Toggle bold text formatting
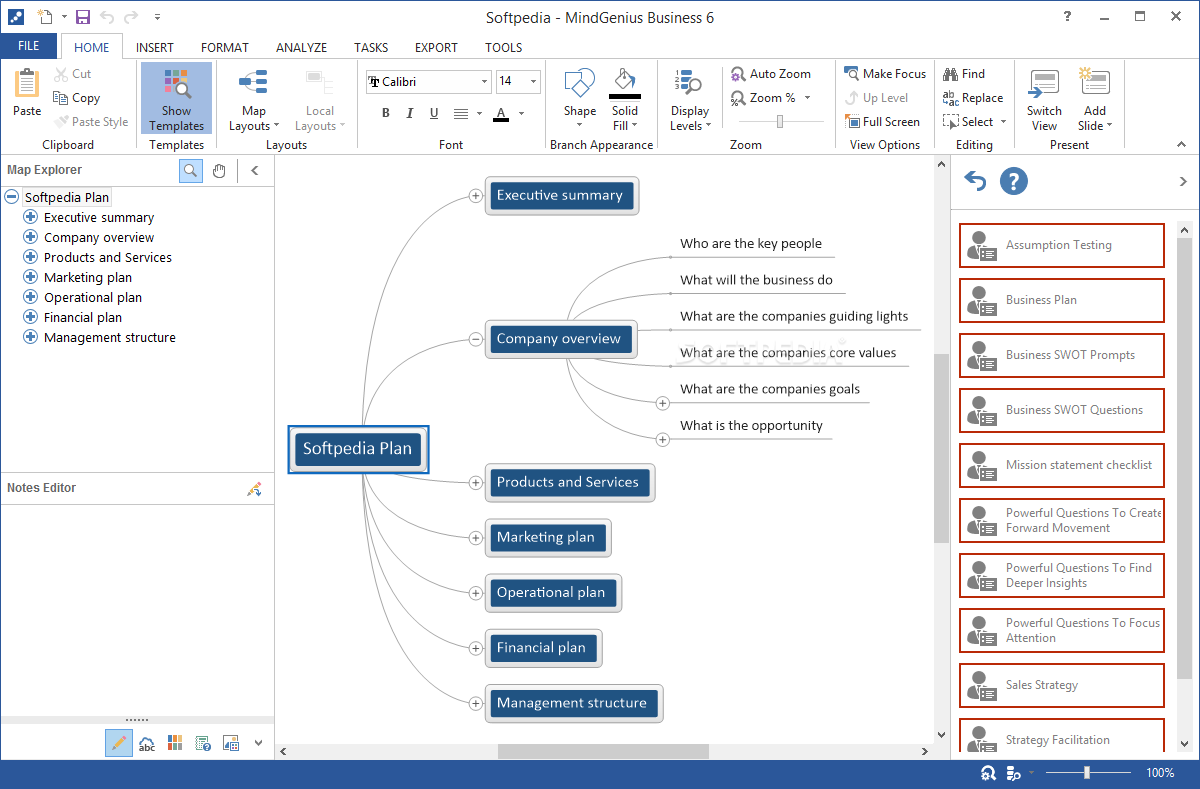Viewport: 1200px width, 789px height. 386,114
